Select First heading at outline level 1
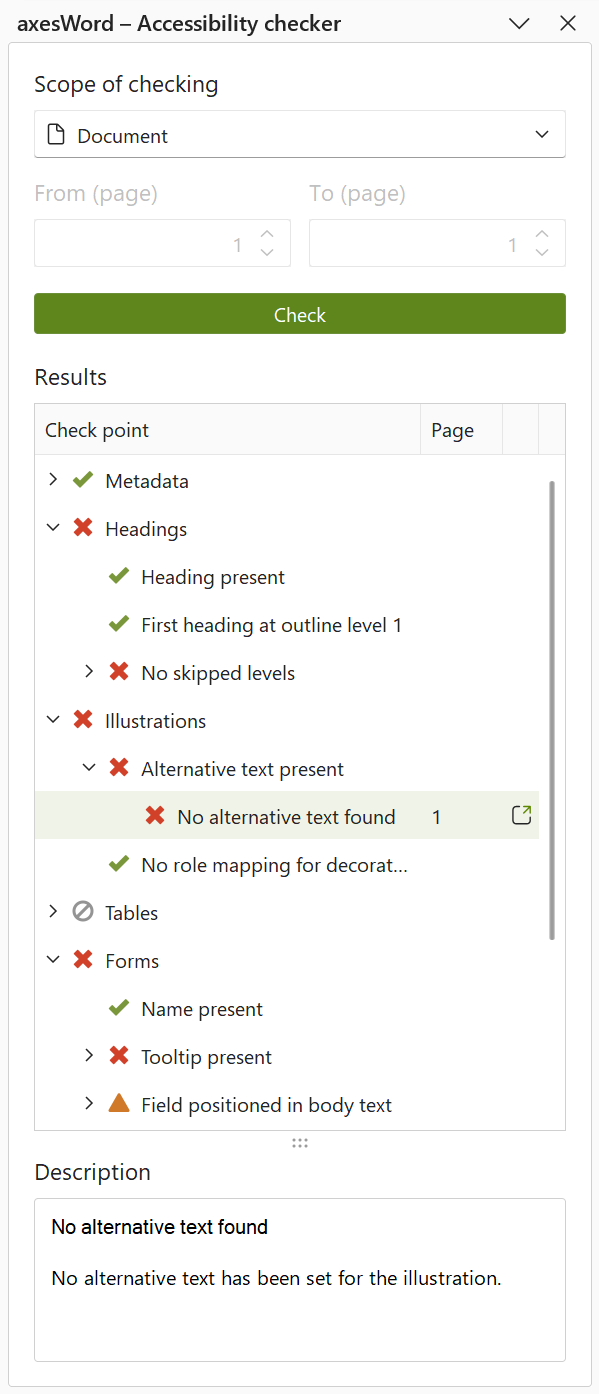The image size is (599, 1395). 287,625
